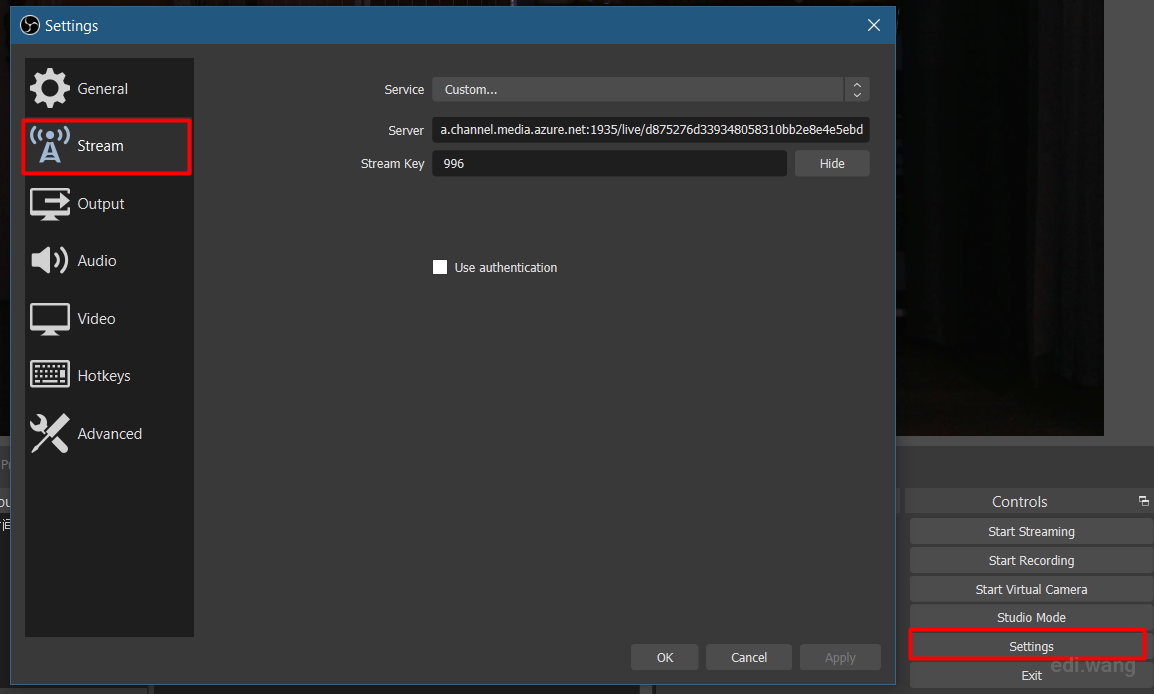1154x694 pixels.
Task: Click Start Virtual Camera button
Action: pos(1031,589)
